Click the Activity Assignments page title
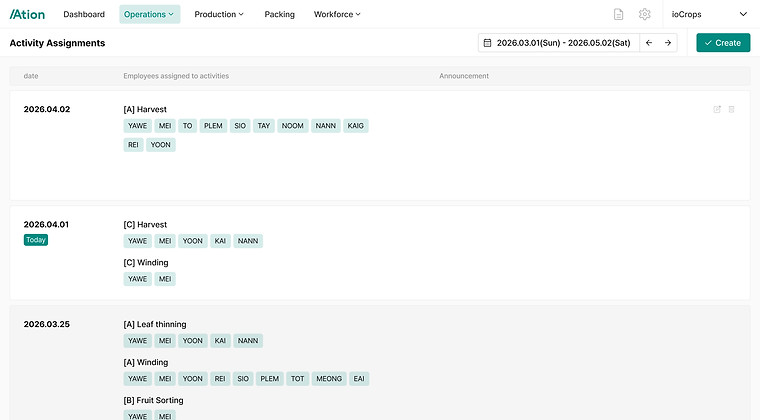Image resolution: width=760 pixels, height=420 pixels. coord(57,43)
